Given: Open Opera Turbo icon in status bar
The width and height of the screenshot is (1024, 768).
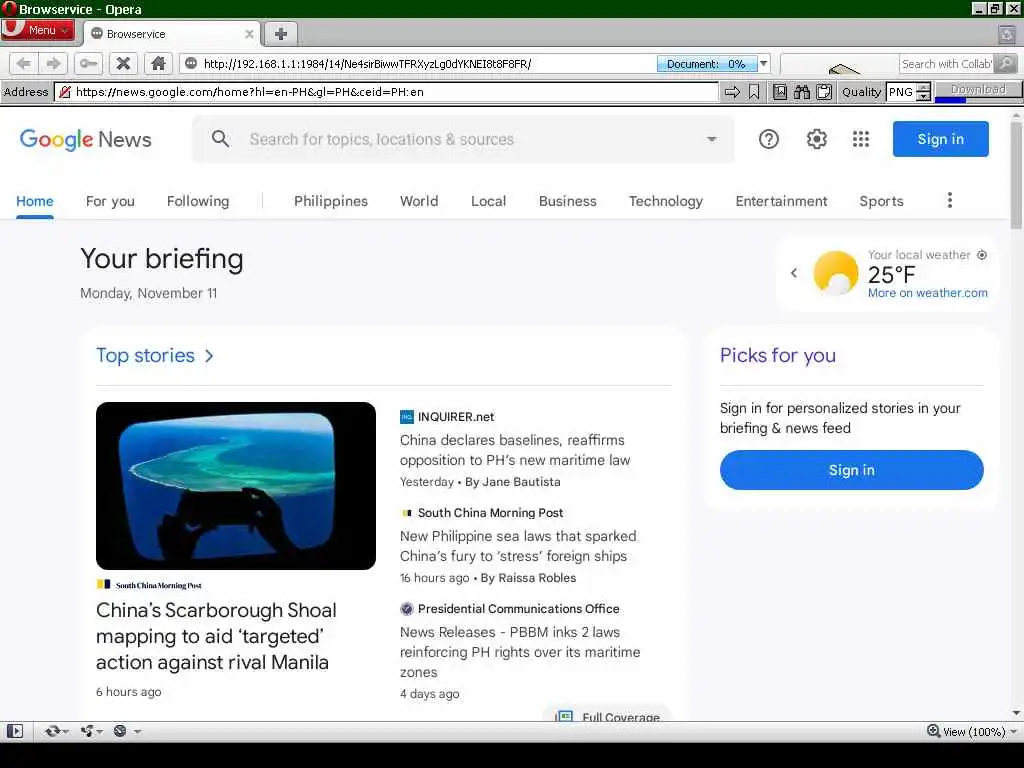Looking at the screenshot, I should pos(120,731).
